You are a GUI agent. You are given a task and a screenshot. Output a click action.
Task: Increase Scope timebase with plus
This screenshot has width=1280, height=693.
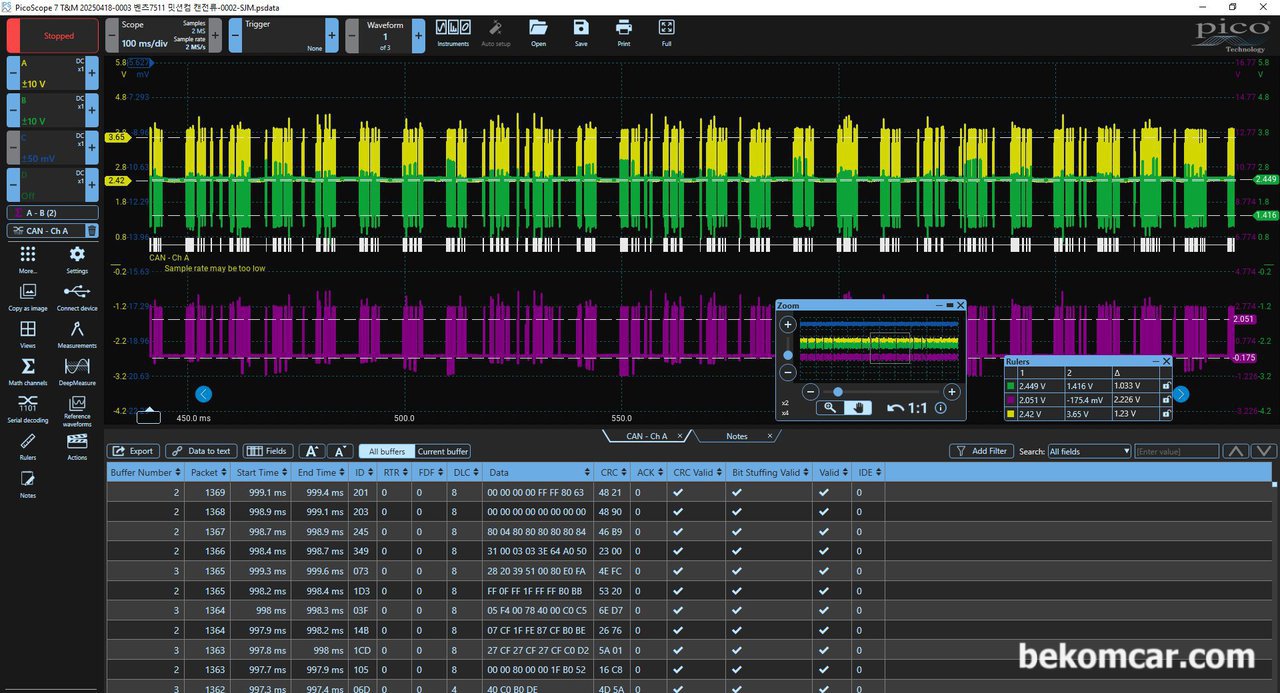click(x=215, y=36)
